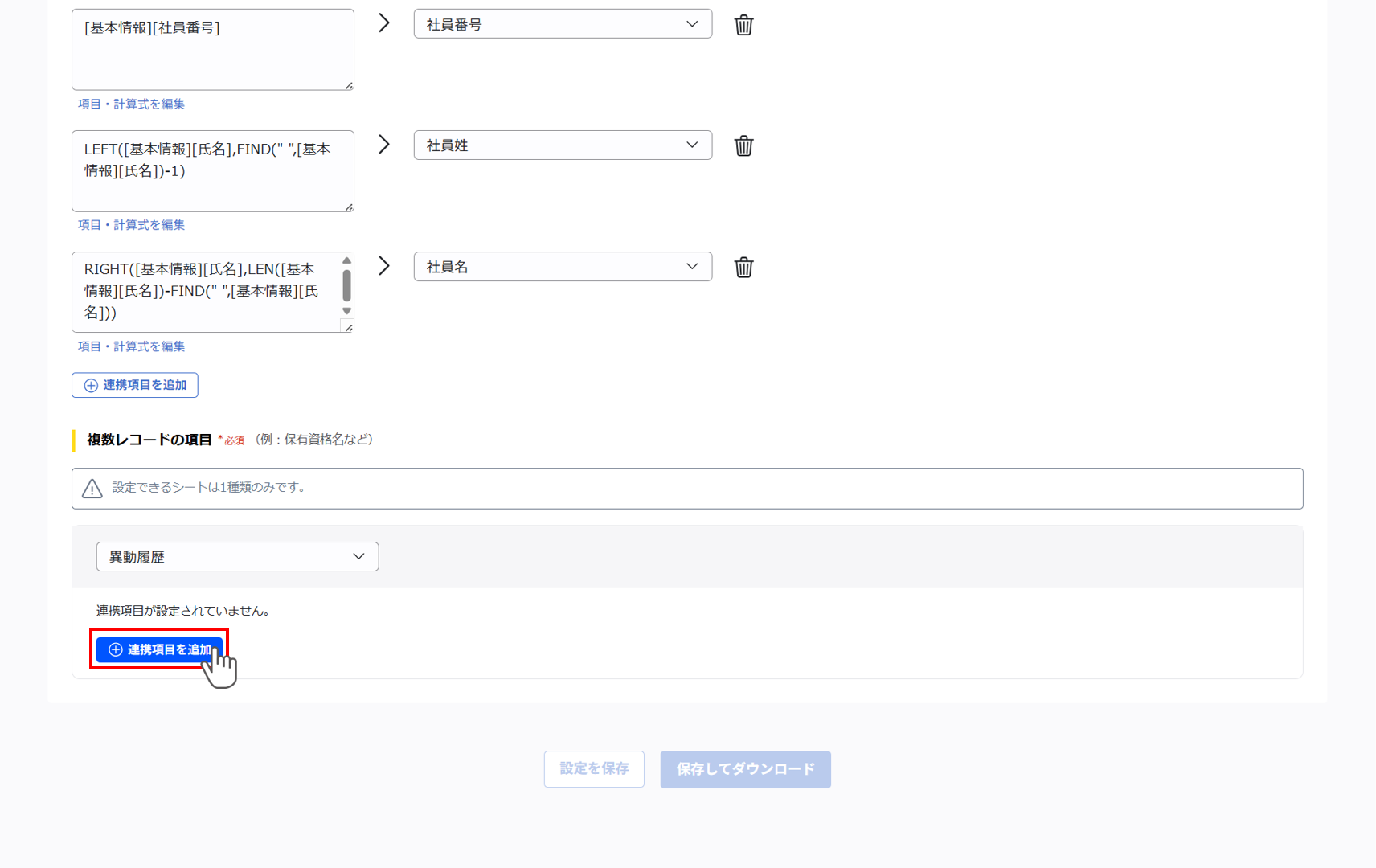Expand the 社員姓 field selector
Viewport: 1376px width, 868px height.
[562, 145]
